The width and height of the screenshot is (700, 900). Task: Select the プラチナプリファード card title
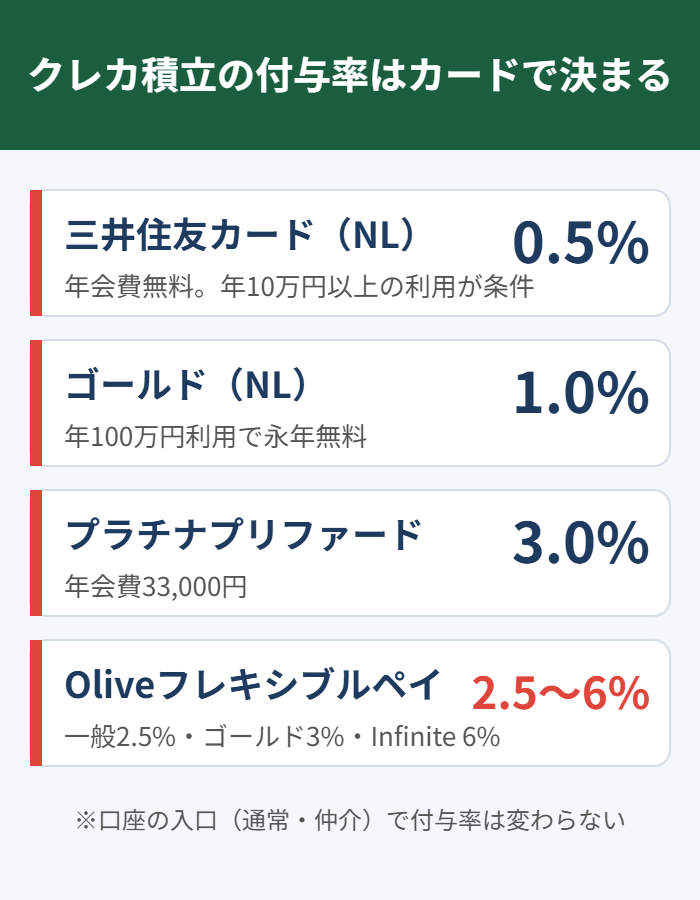coord(243,534)
